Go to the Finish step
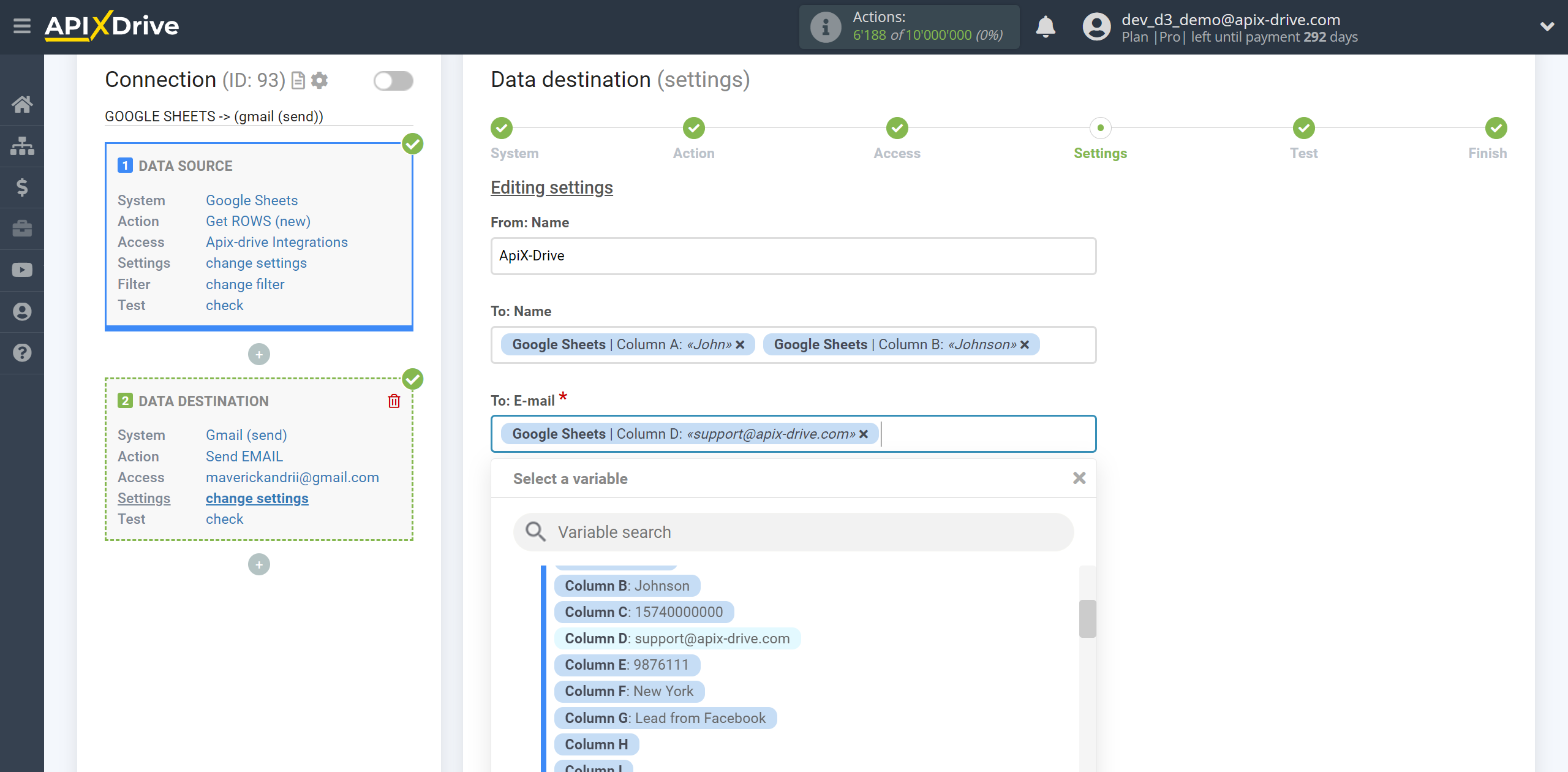Screen dimensions: 1568x772 click(1496, 128)
